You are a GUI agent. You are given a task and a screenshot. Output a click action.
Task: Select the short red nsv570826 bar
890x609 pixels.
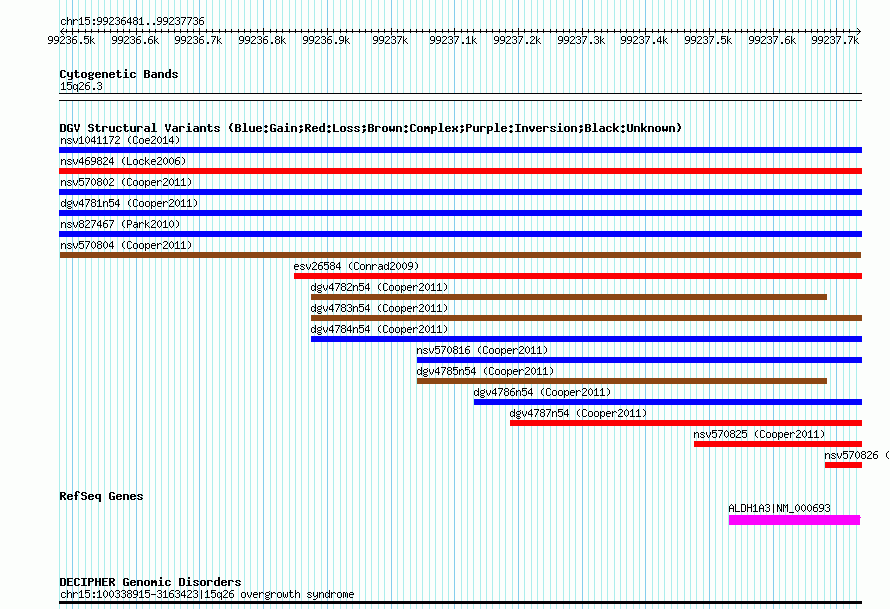843,465
